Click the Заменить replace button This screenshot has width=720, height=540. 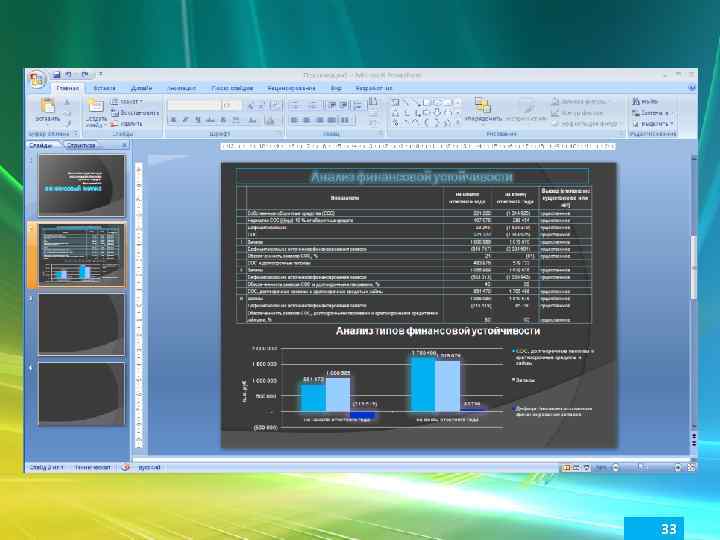pyautogui.click(x=651, y=112)
